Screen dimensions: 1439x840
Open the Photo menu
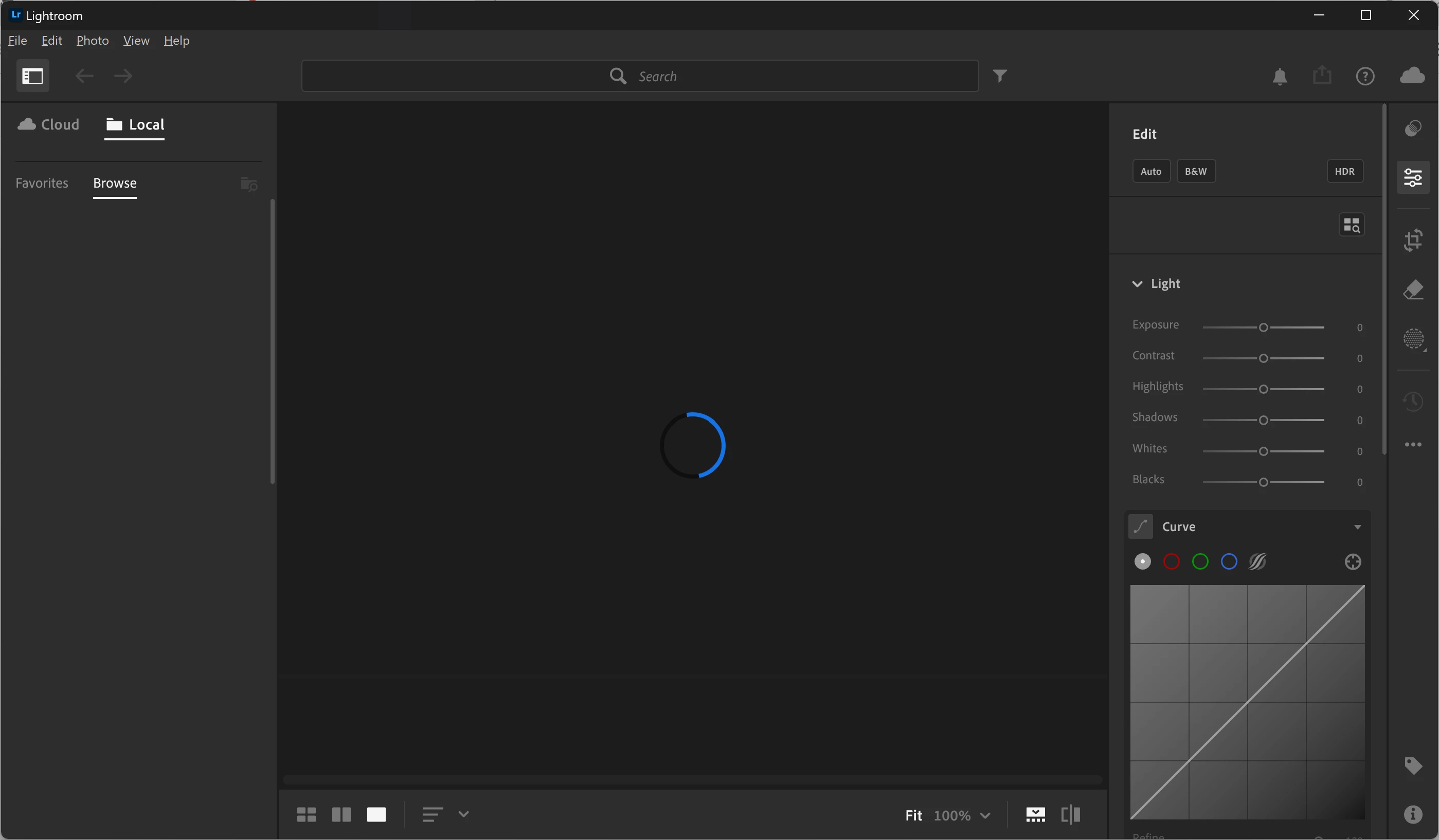point(93,41)
